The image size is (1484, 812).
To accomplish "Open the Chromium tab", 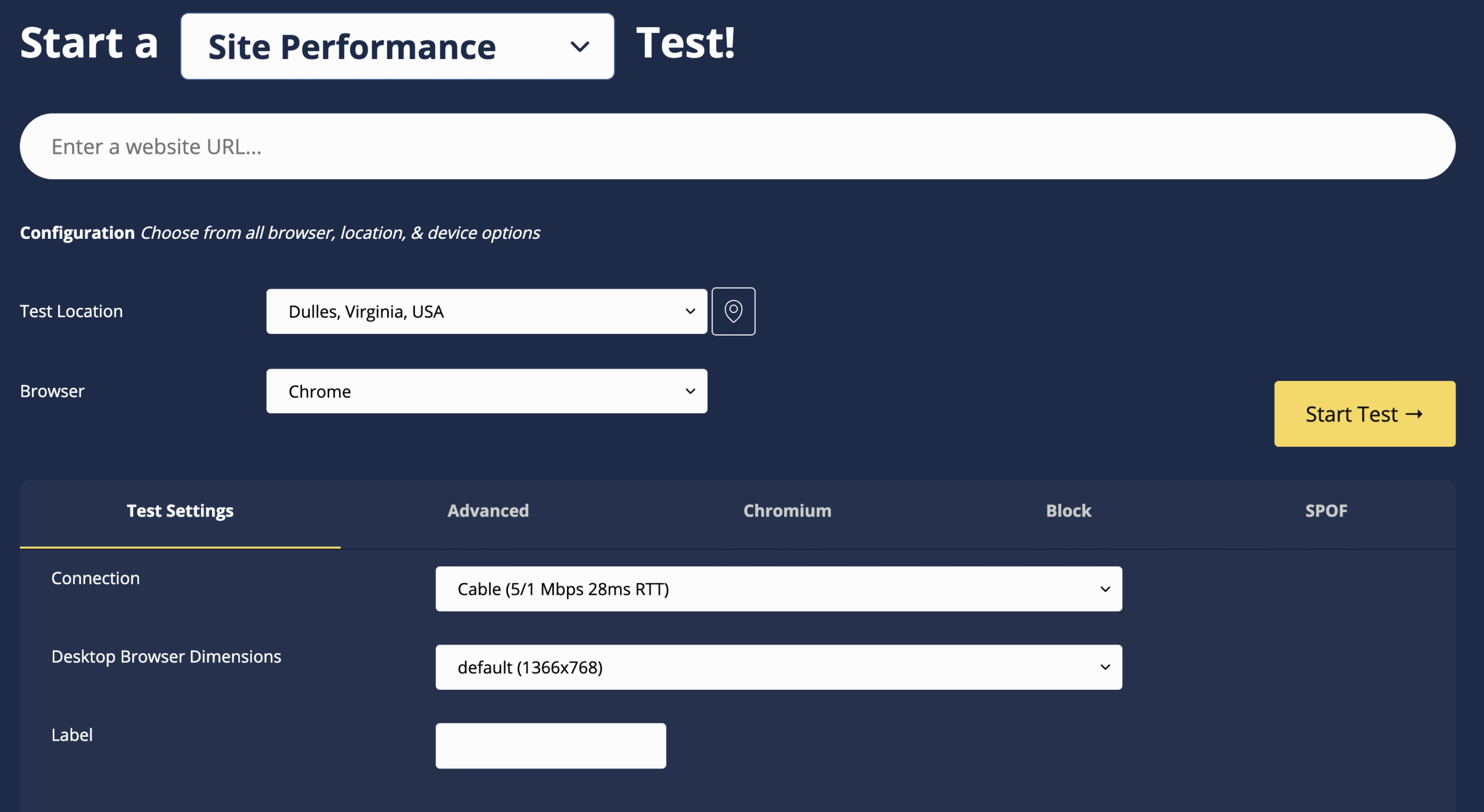I will coord(787,511).
